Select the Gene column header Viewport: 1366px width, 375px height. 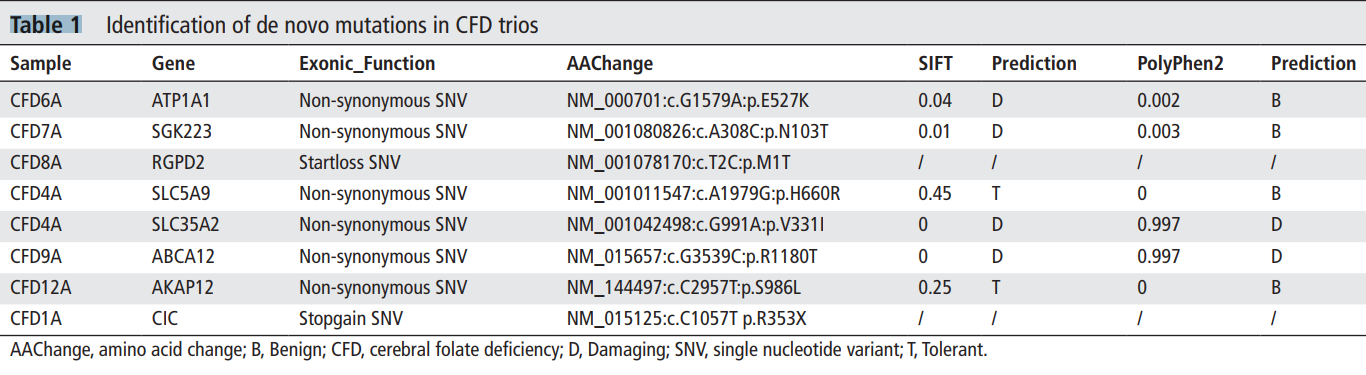point(173,64)
